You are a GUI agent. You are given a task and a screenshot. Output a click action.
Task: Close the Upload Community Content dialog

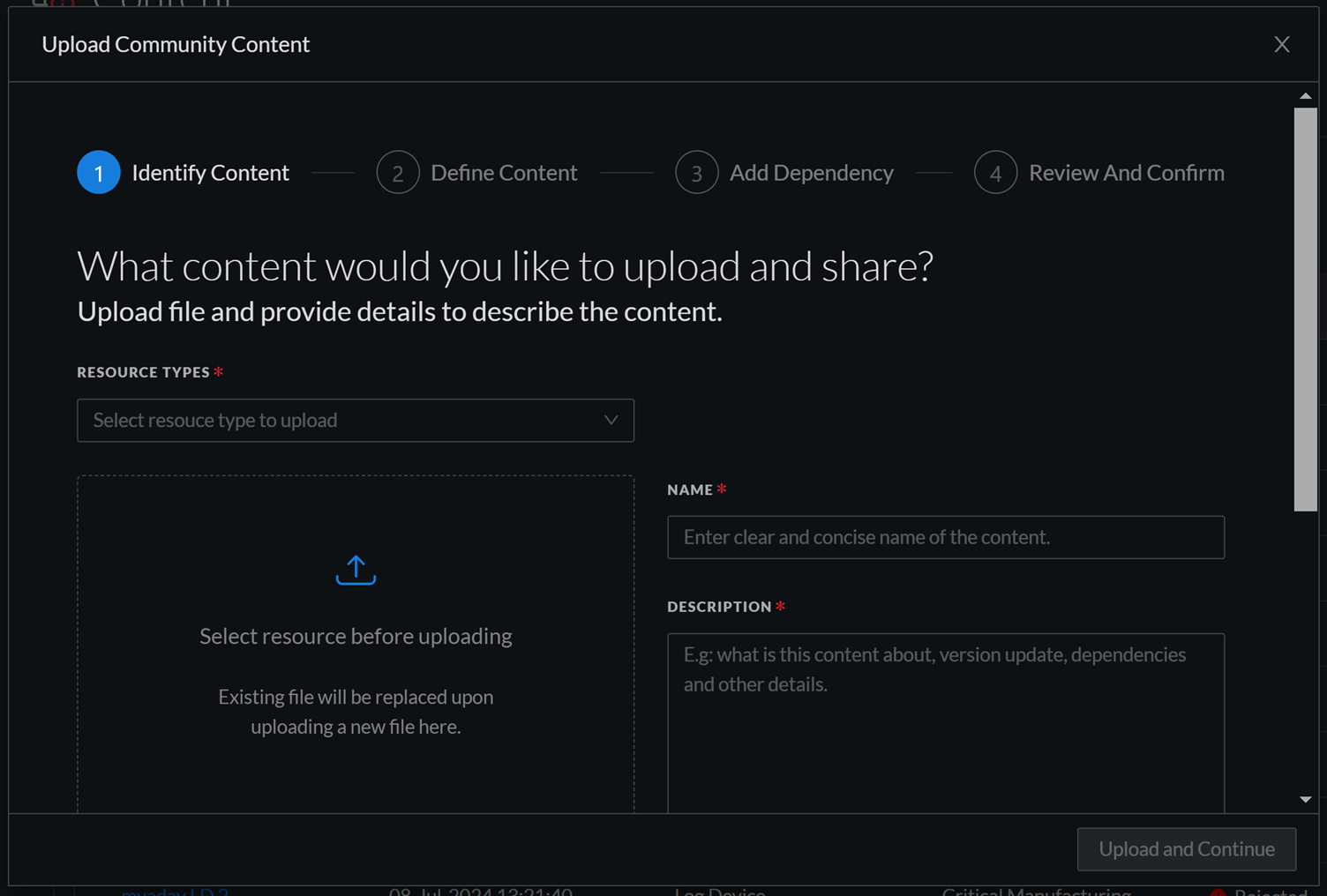[1281, 44]
